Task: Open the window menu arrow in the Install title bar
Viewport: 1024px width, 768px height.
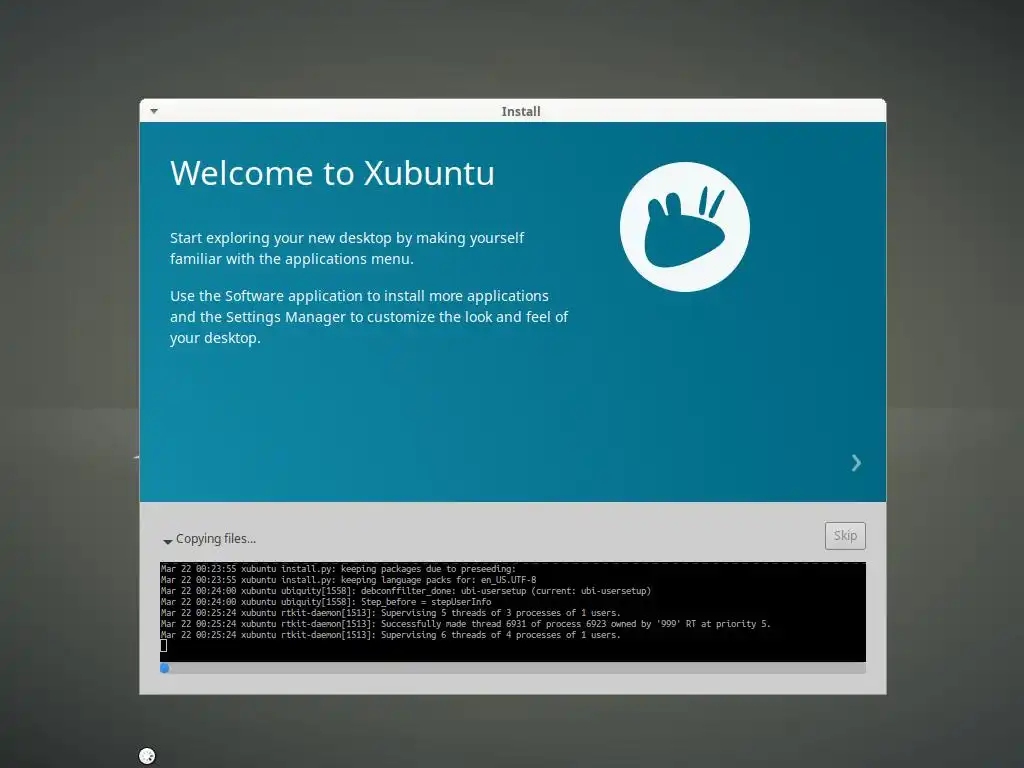Action: pyautogui.click(x=154, y=112)
